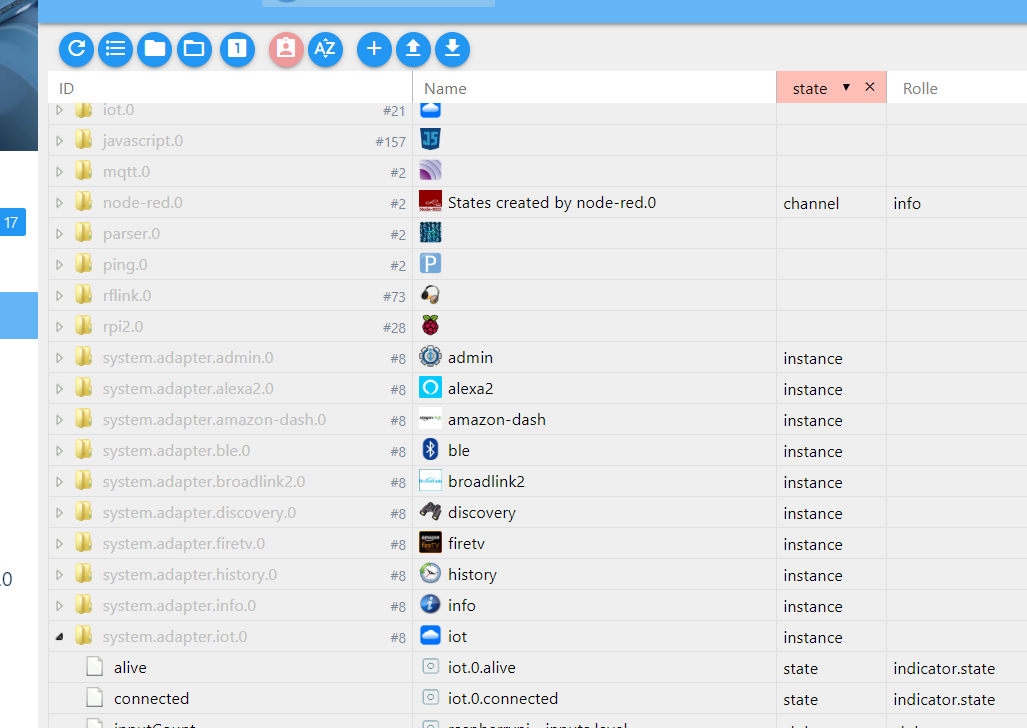The height and width of the screenshot is (728, 1027).
Task: Click the discovery binoculars icon
Action: pos(430,511)
